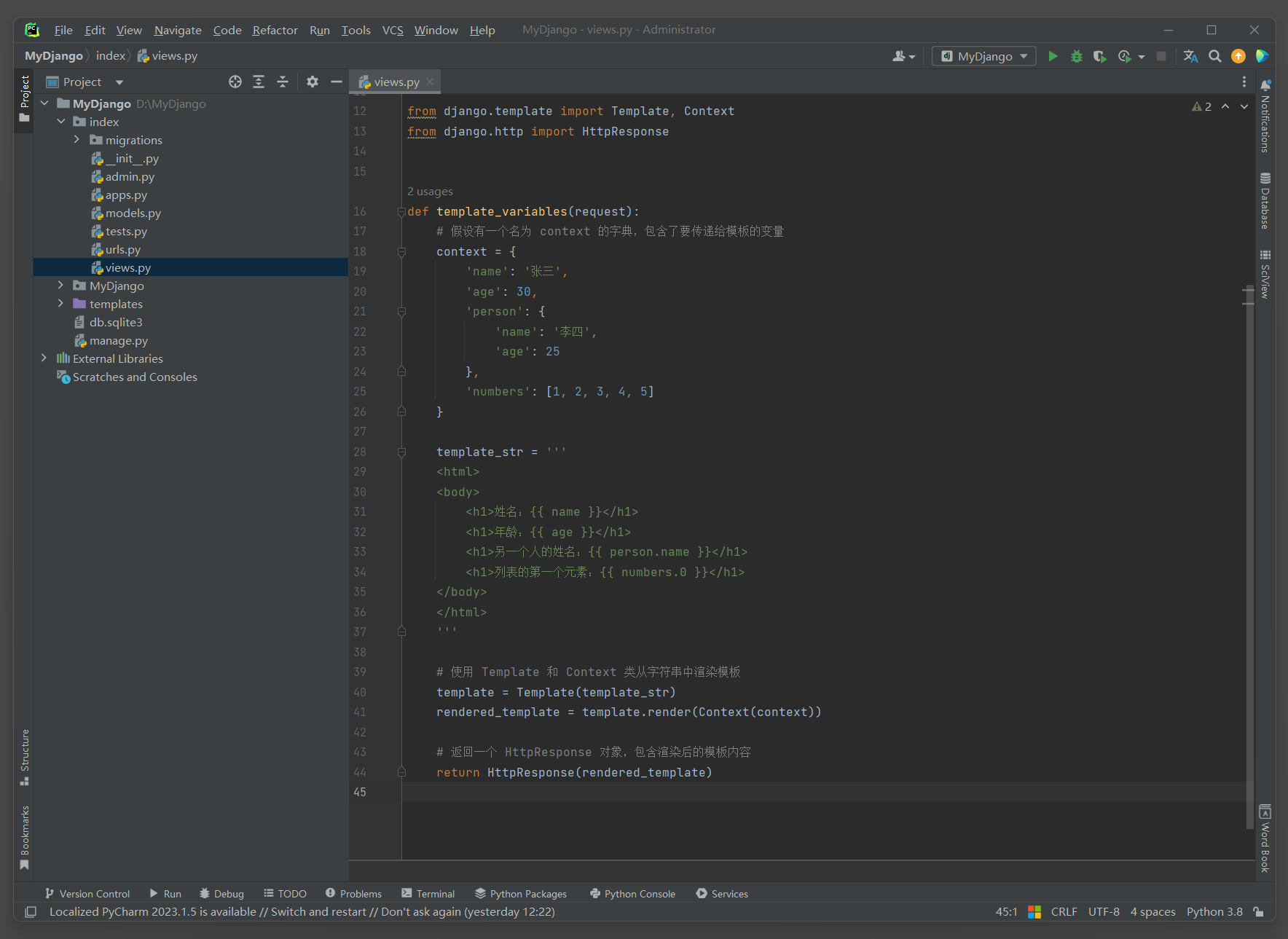Open Version Control tool window

point(87,894)
